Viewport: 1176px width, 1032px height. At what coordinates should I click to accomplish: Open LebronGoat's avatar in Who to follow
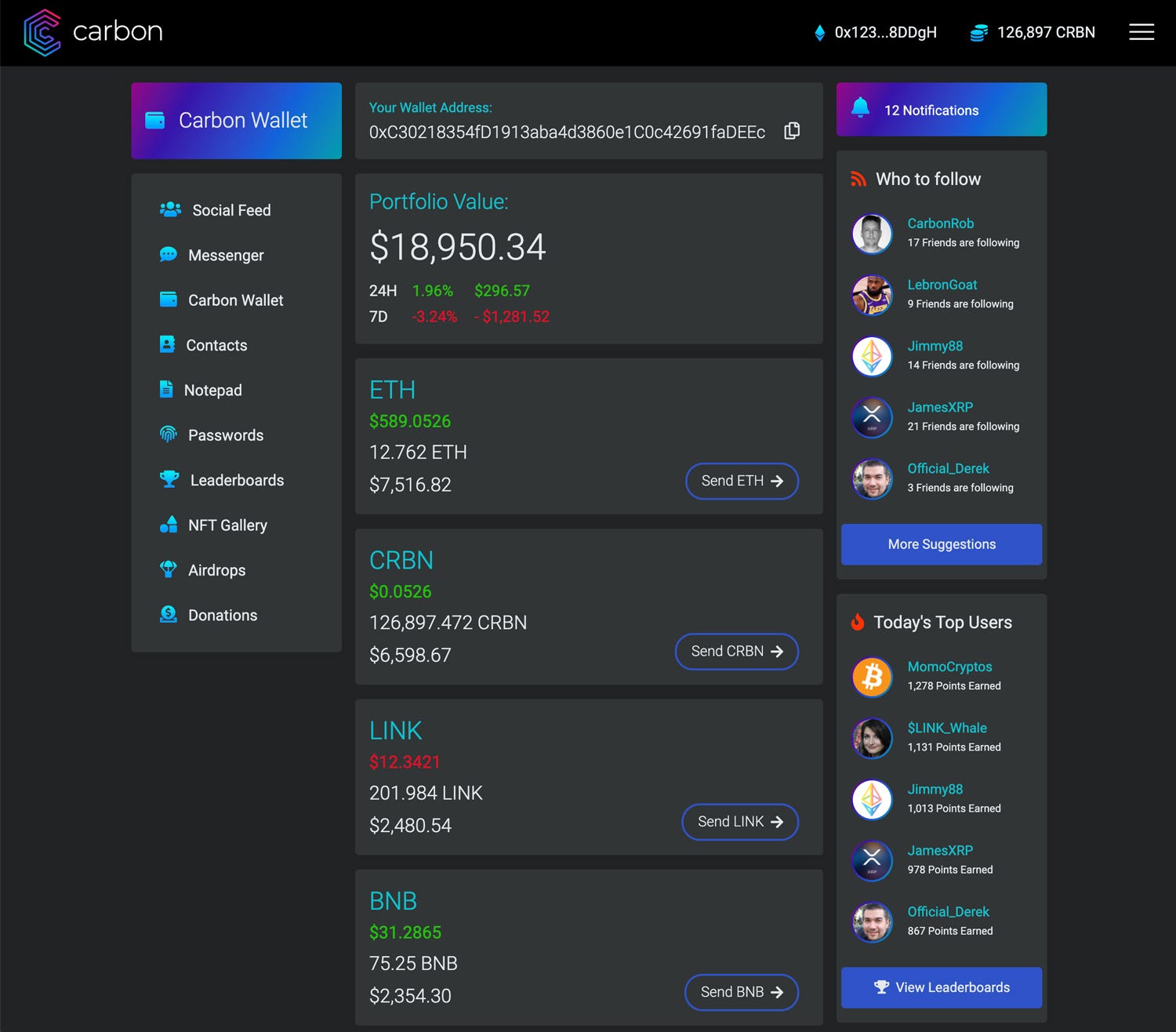(x=872, y=294)
